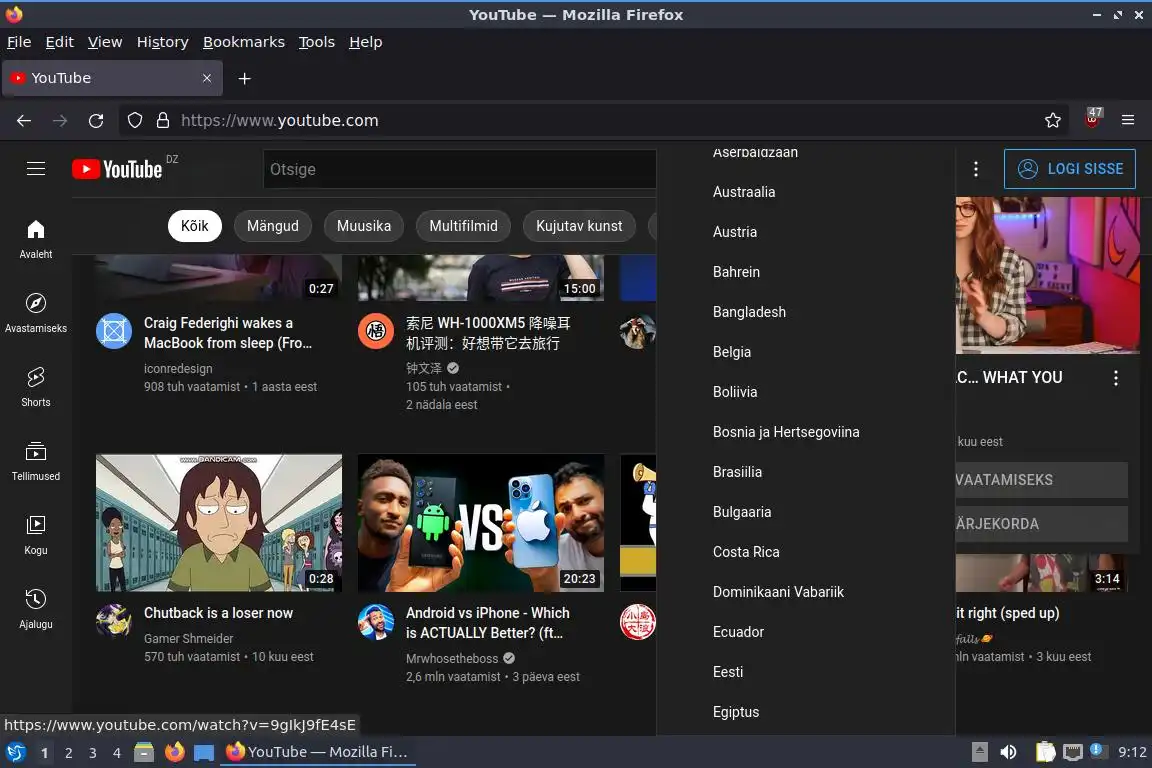Choose Eesti from country list

pyautogui.click(x=806, y=672)
